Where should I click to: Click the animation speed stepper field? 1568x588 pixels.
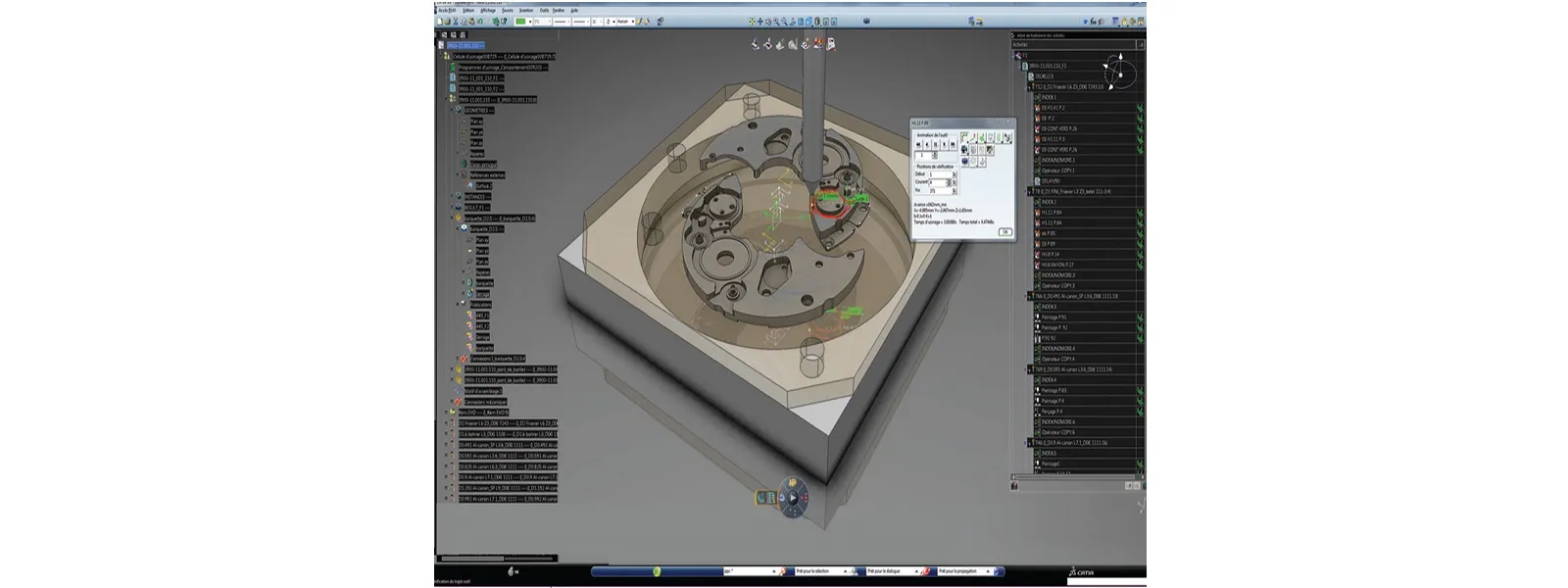(925, 155)
